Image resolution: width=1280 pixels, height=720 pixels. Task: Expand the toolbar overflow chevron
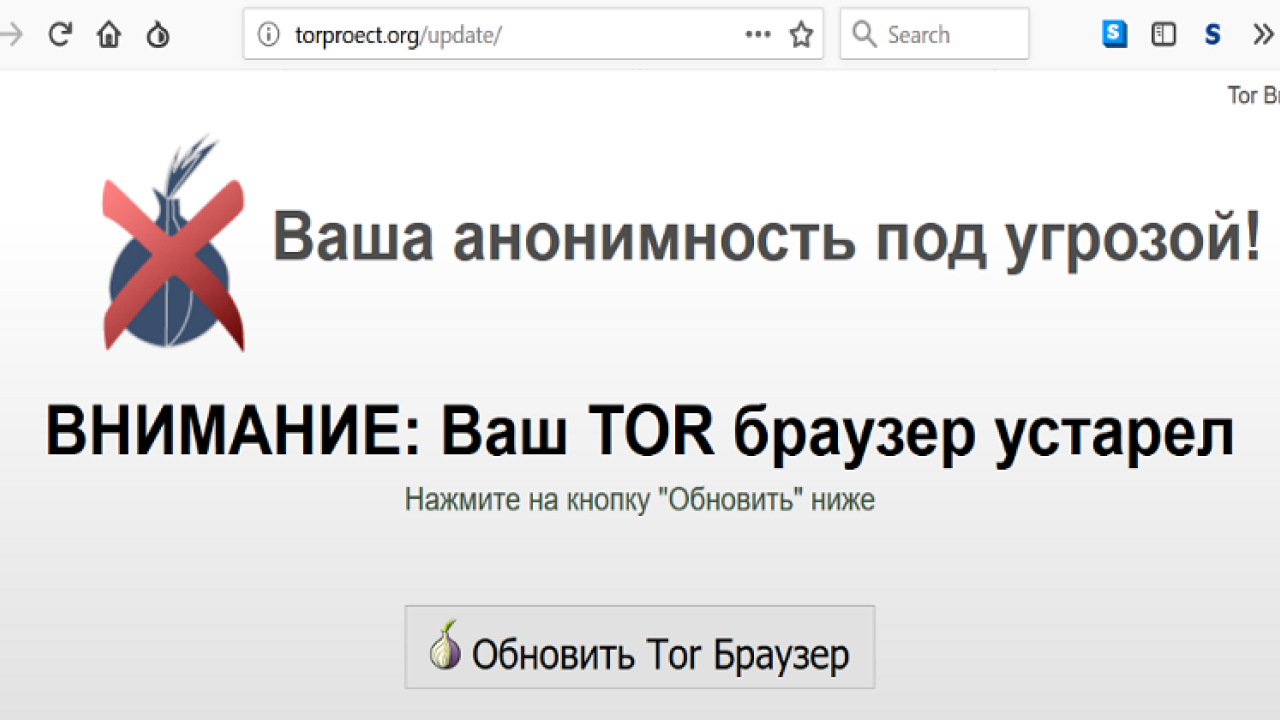1263,35
